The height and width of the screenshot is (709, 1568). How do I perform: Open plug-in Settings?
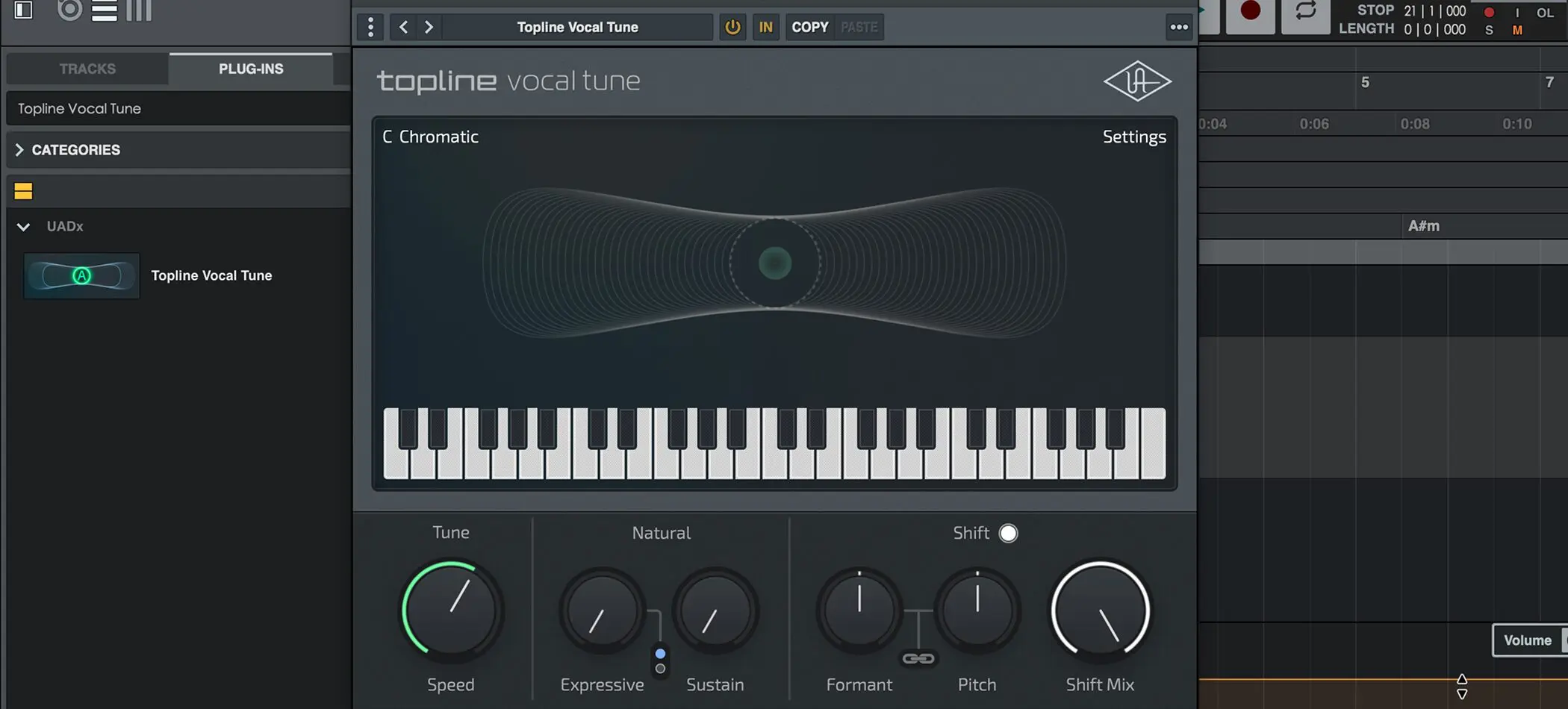point(1134,137)
